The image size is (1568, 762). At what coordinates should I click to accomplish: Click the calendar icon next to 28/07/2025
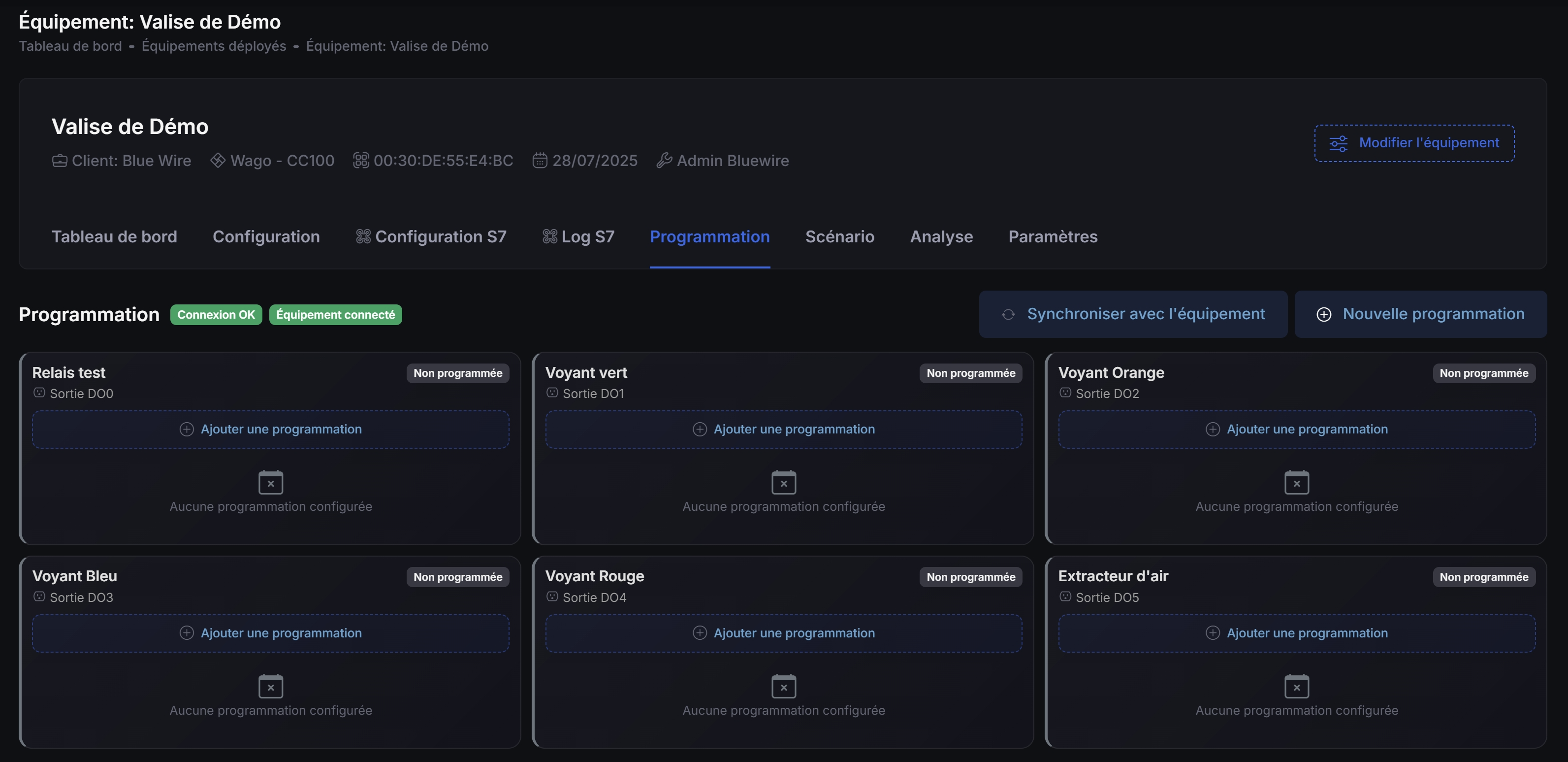[539, 160]
